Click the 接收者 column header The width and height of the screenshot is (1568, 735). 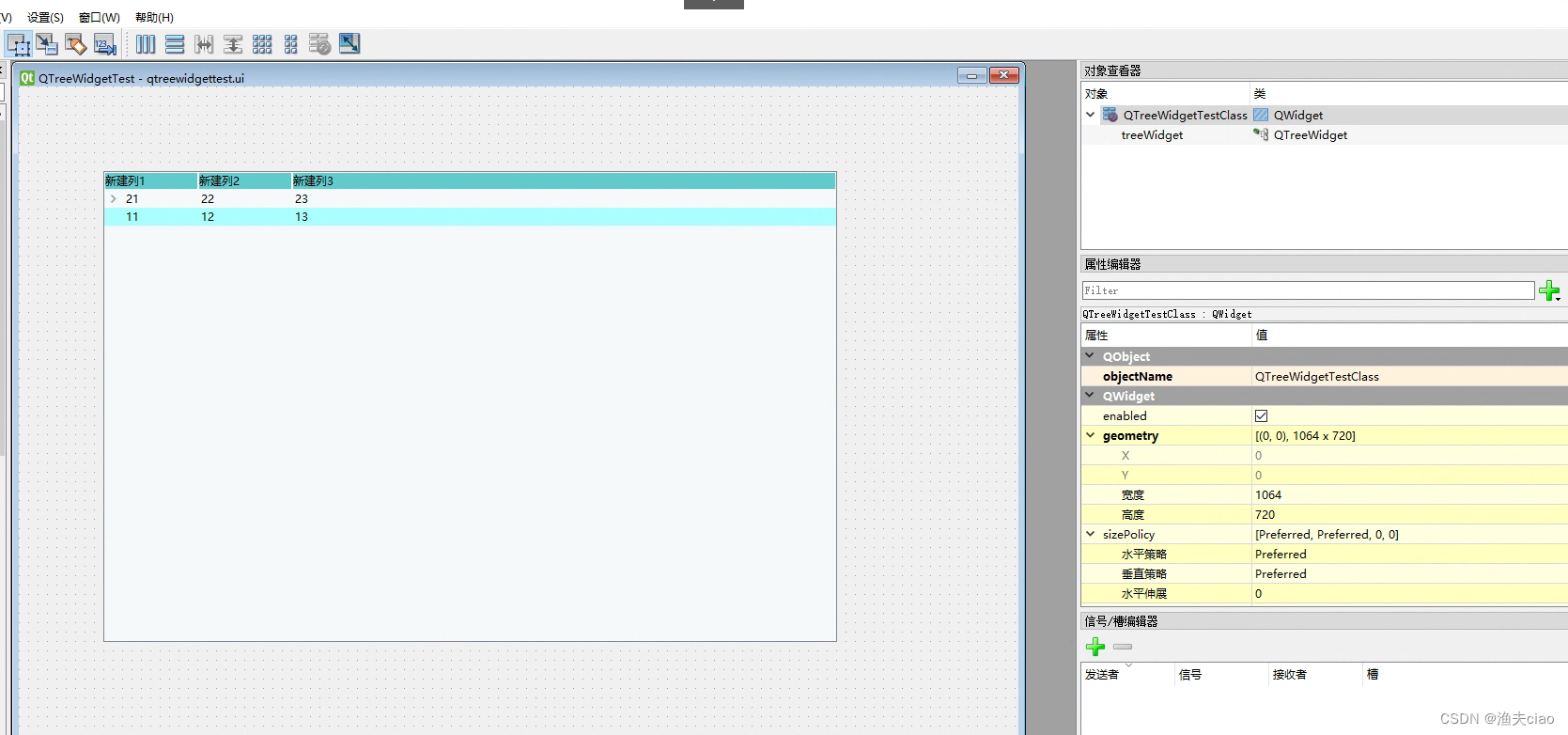pos(1316,674)
